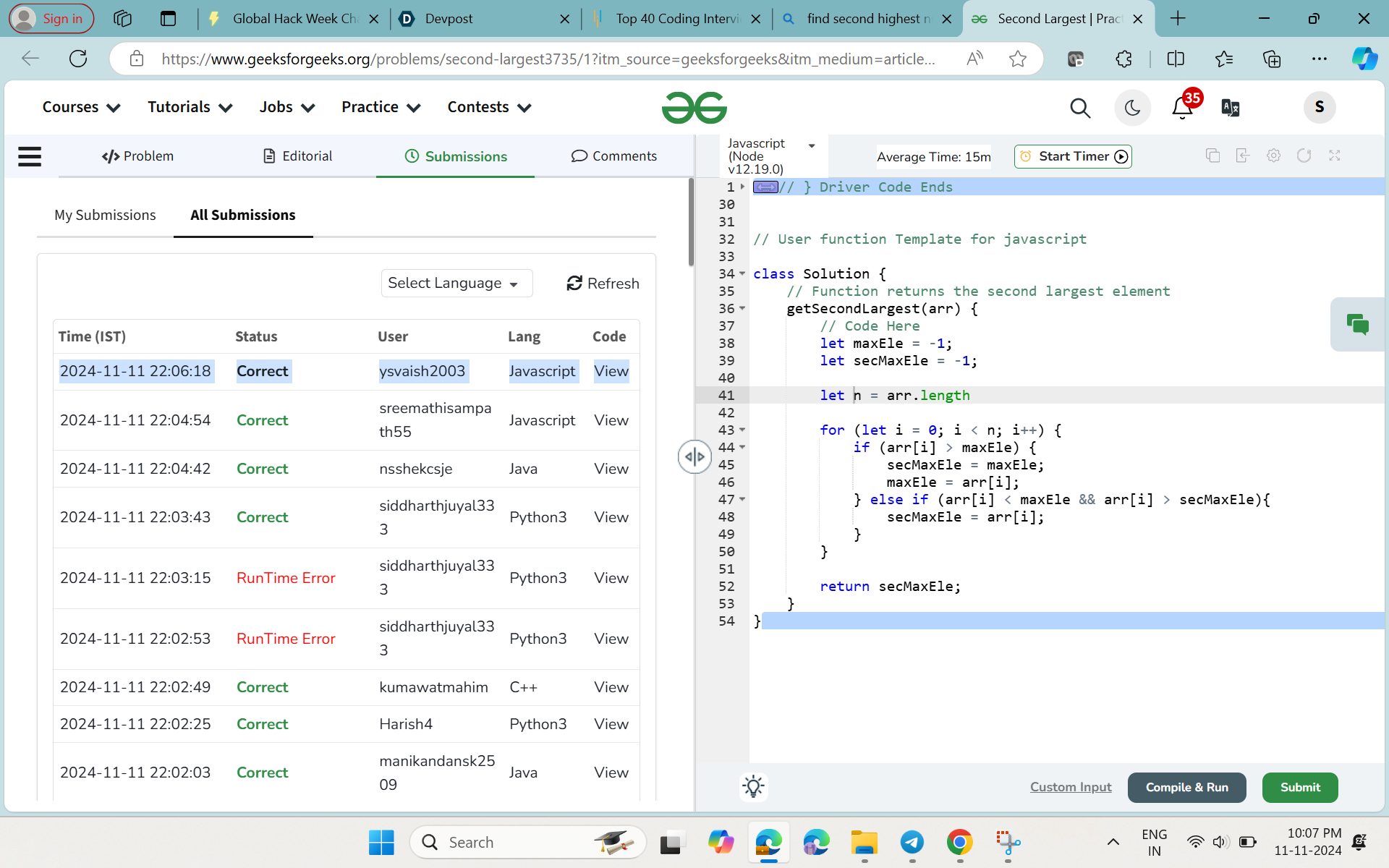Open the Javascript language selector
The height and width of the screenshot is (868, 1389).
(x=772, y=156)
